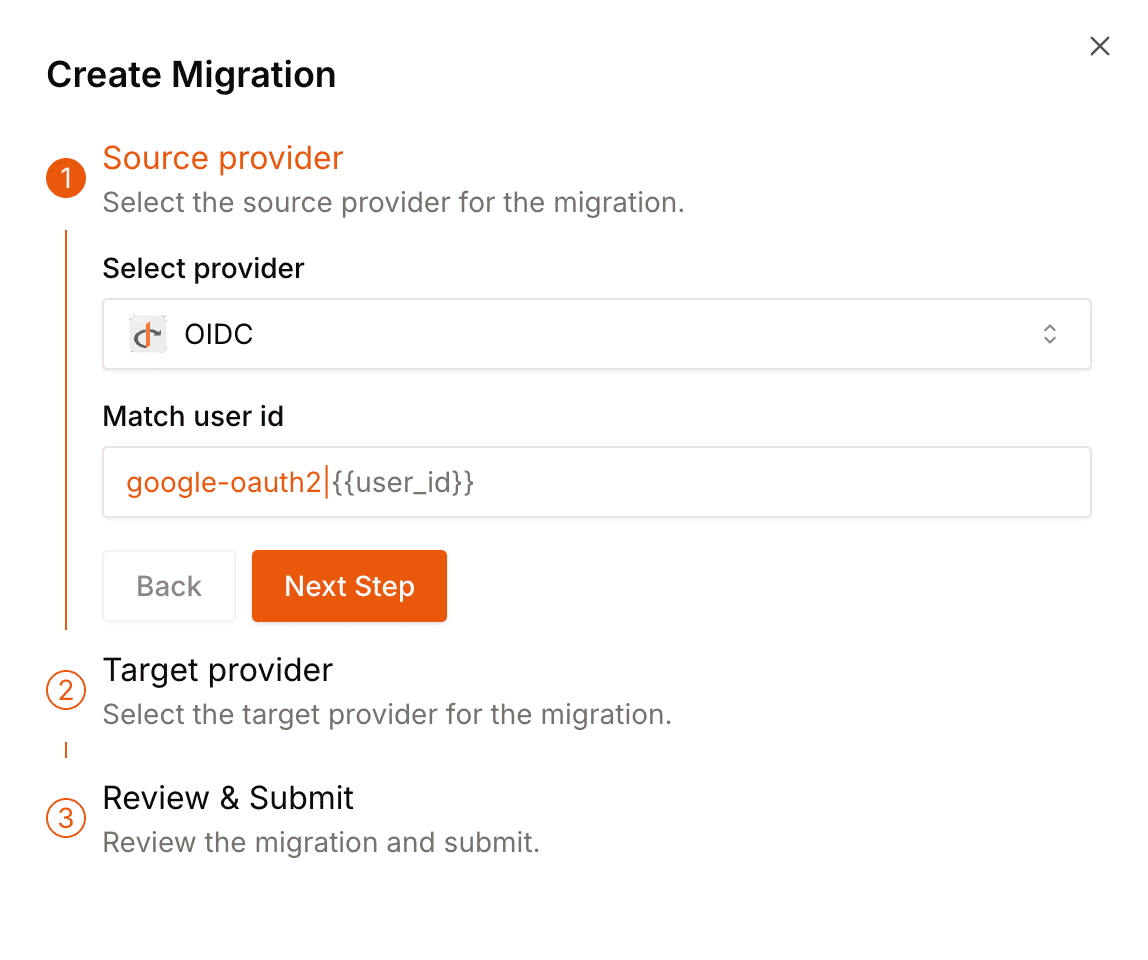Click "Review the migration and submit" description
Screen dimensions: 1148x960
coord(321,842)
